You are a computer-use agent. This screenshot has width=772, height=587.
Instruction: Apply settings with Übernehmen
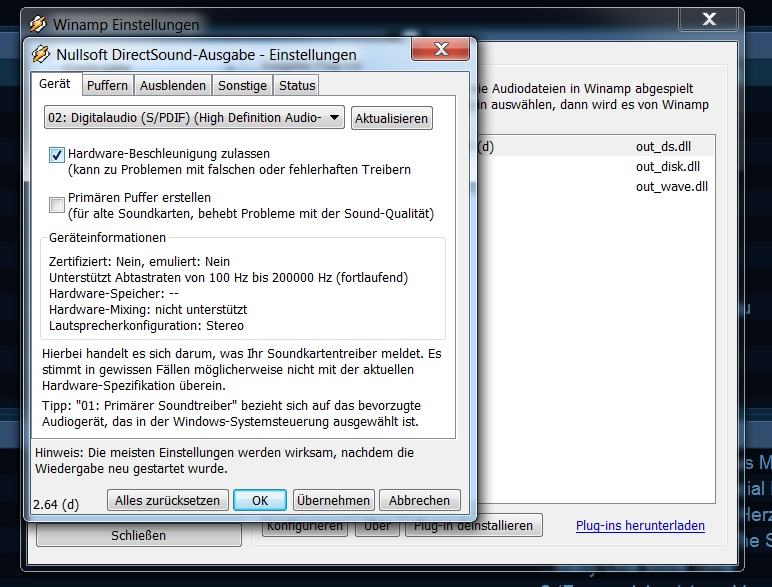click(x=333, y=500)
